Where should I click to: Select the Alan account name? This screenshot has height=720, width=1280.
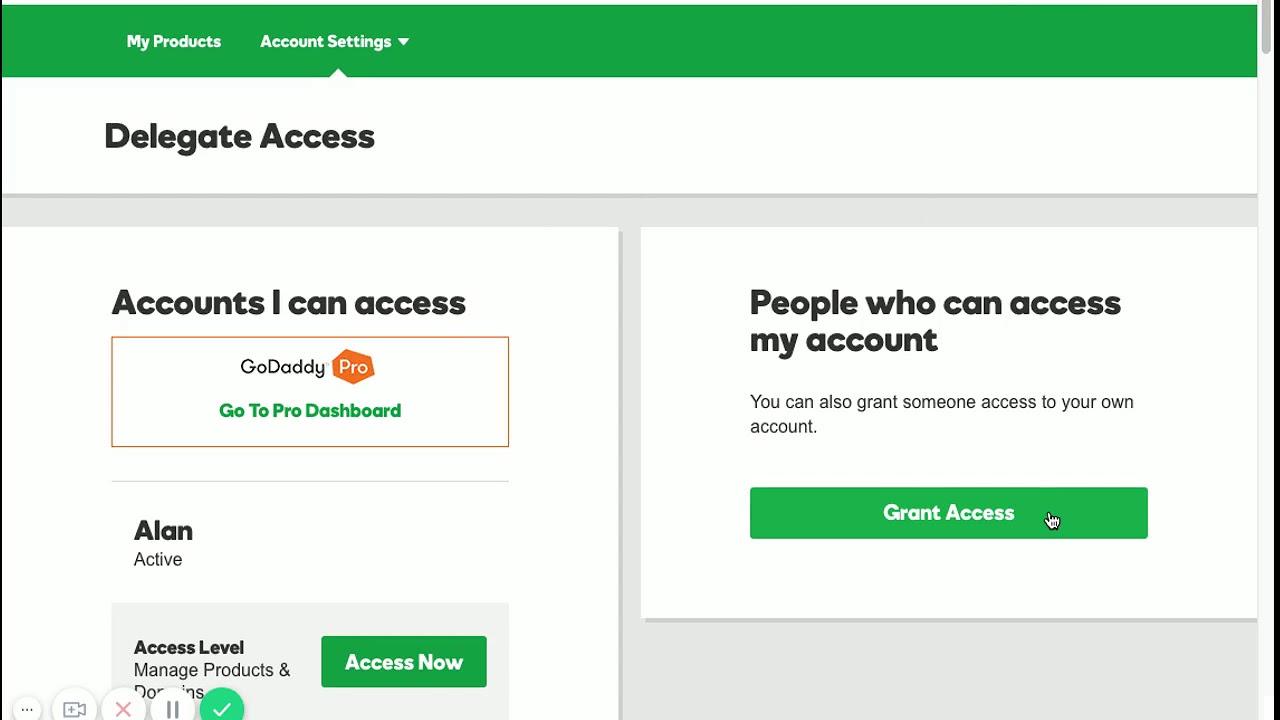(x=163, y=531)
